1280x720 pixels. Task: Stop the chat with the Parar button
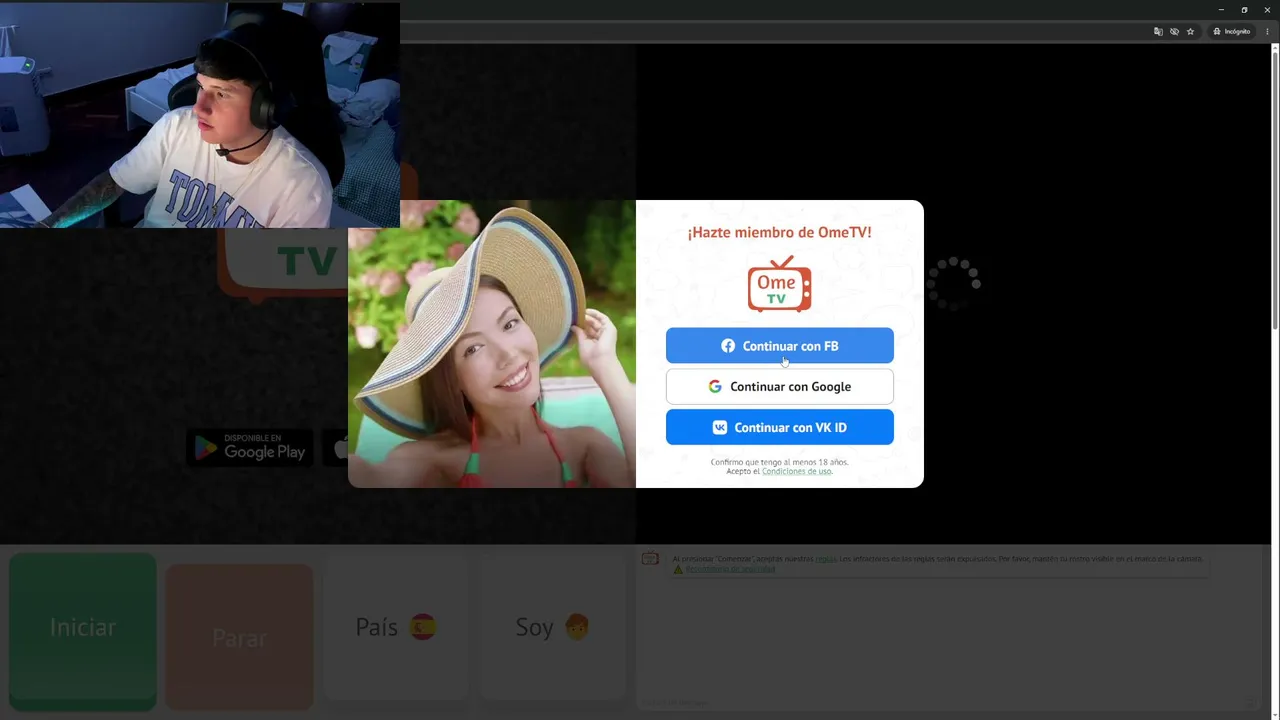click(239, 637)
